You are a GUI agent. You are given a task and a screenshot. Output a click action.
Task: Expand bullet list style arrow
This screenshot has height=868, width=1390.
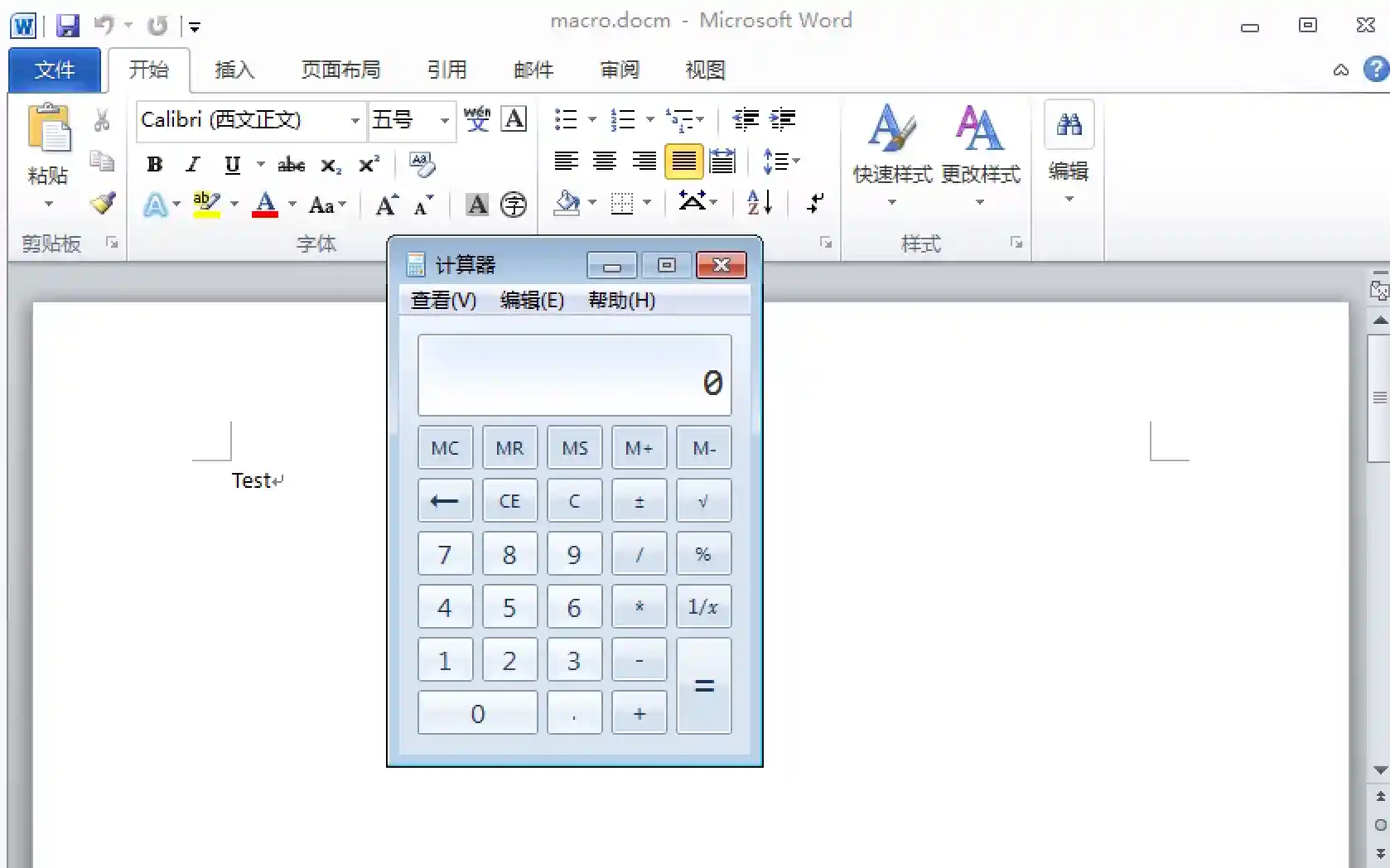(x=592, y=120)
